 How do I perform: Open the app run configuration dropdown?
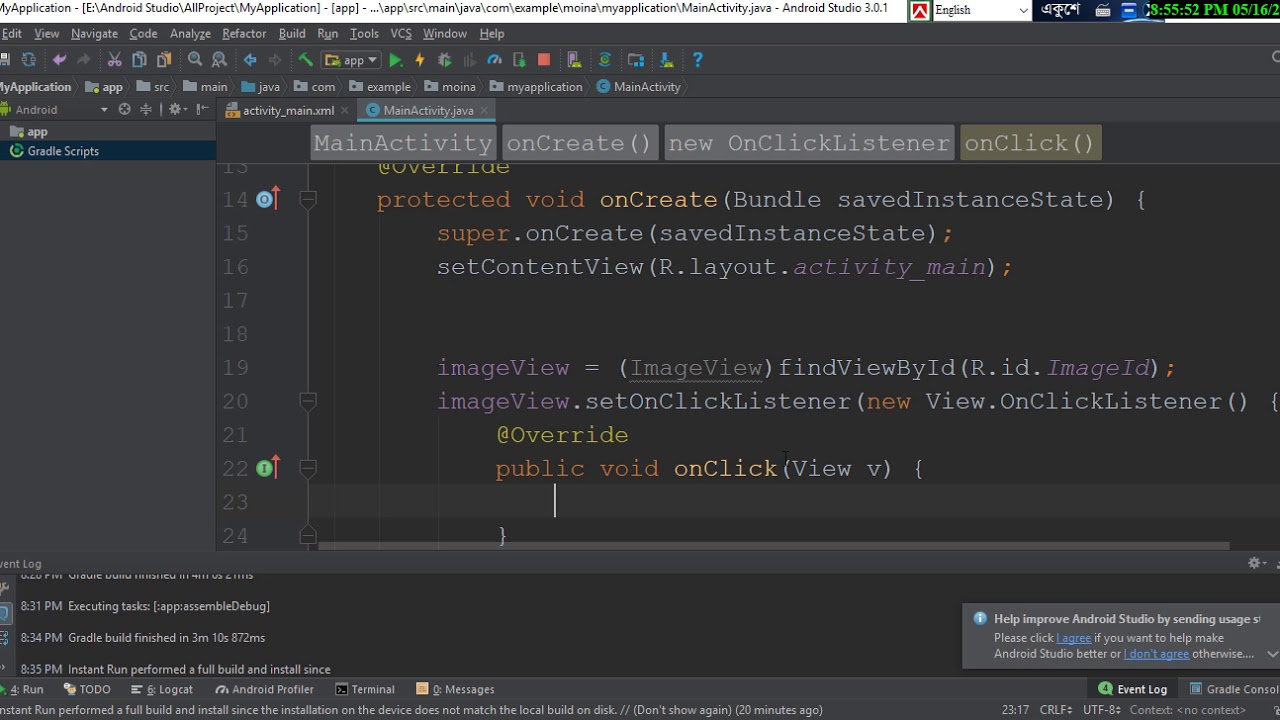point(351,60)
